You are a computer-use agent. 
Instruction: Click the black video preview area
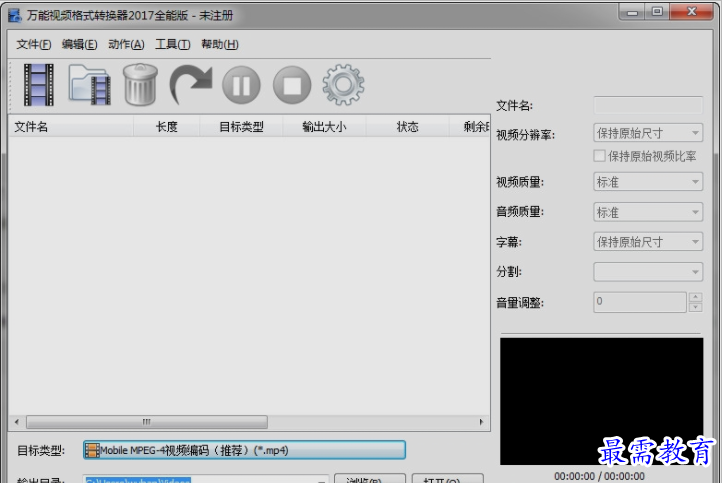pos(601,401)
